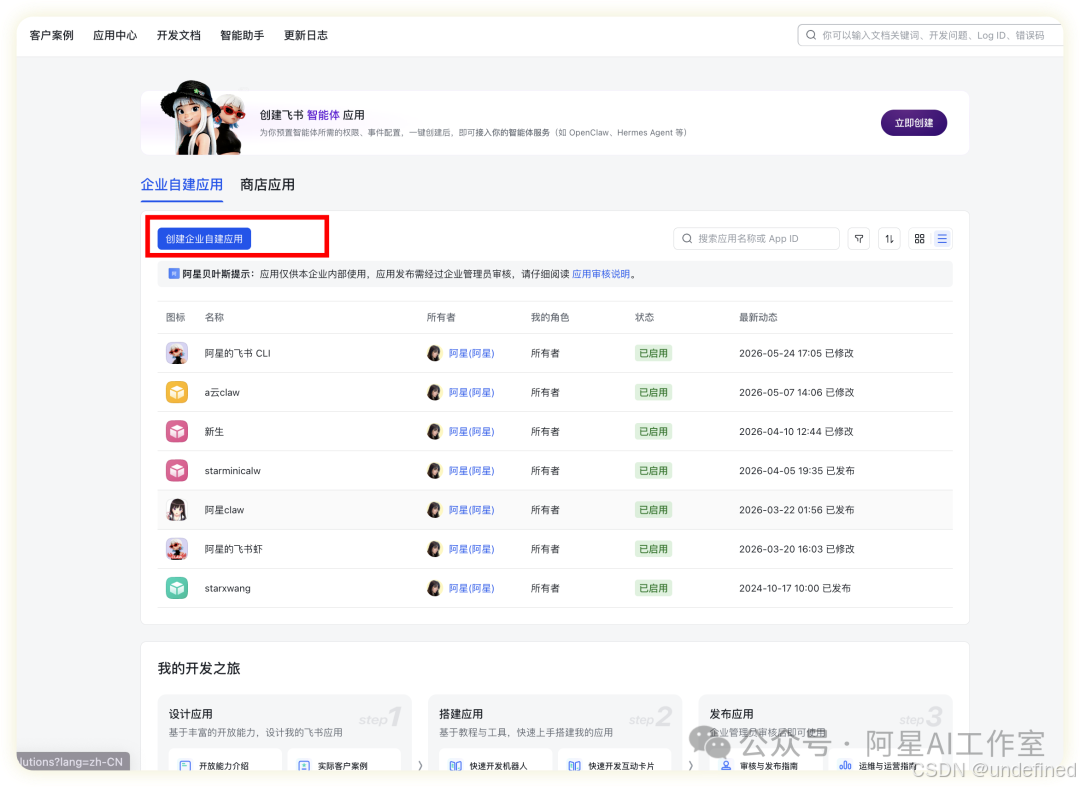
Task: Expand 搭建应用 step with right chevron
Action: (x=690, y=765)
